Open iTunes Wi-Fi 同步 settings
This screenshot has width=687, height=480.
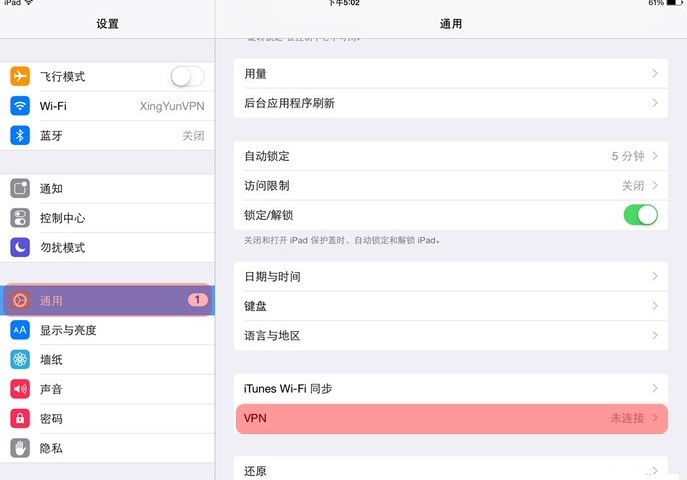451,388
